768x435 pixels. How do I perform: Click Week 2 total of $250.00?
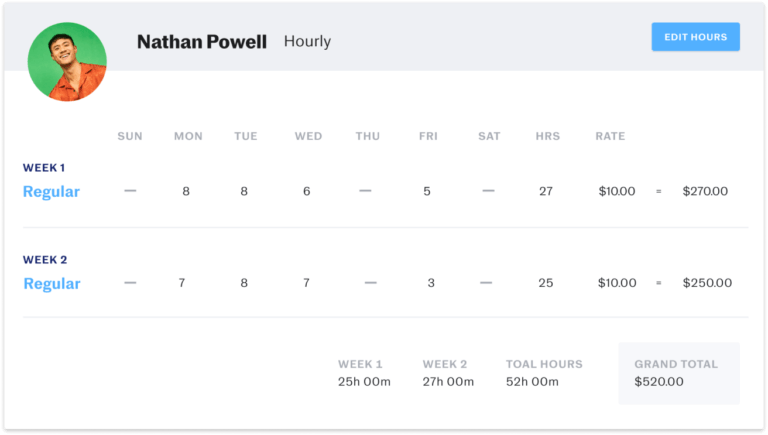(x=707, y=283)
